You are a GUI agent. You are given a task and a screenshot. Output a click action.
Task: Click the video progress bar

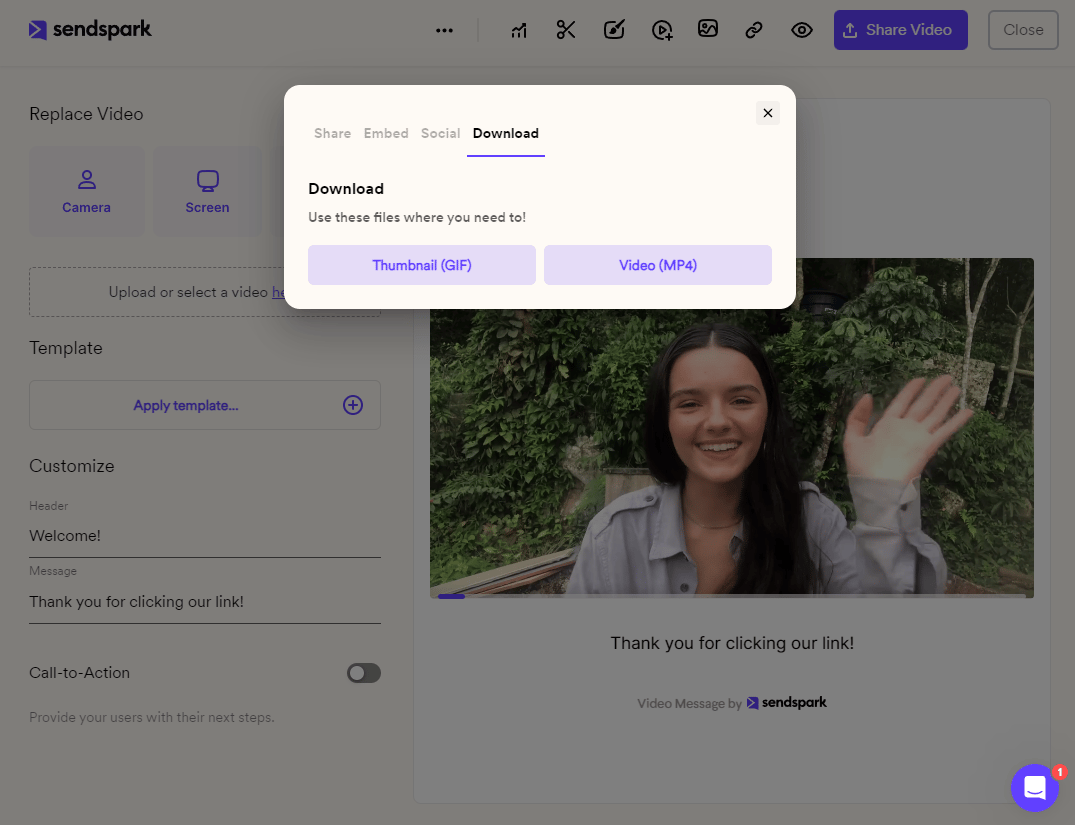[x=732, y=596]
